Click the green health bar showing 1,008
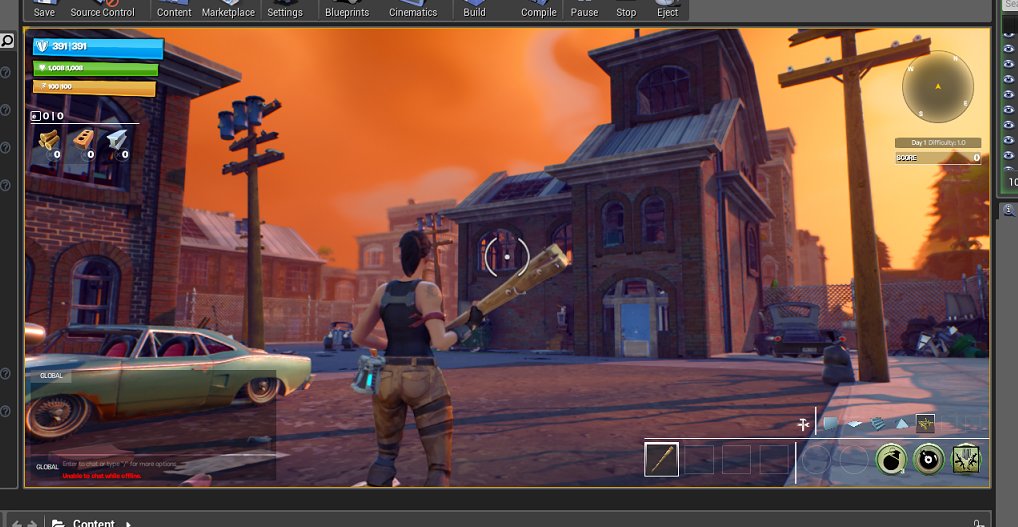Viewport: 1018px width, 527px height. [x=95, y=68]
